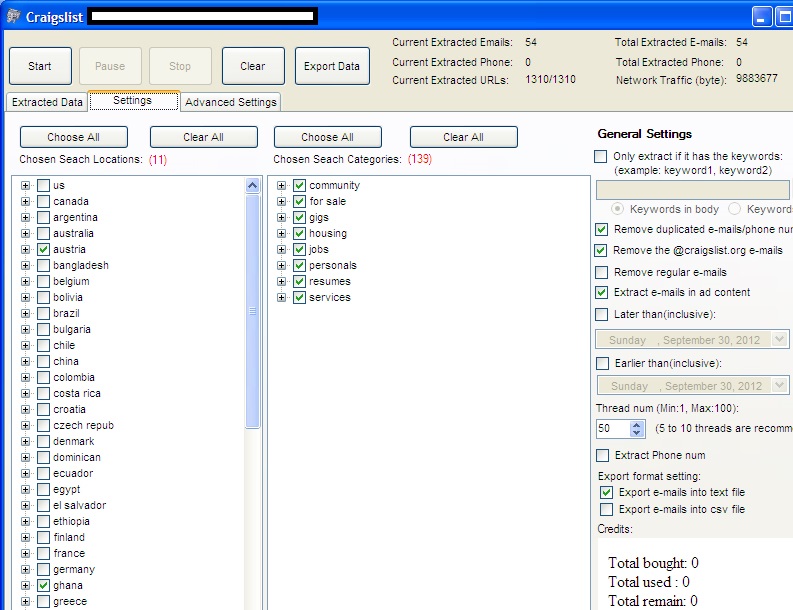Select the 'bangladesh' location row
The width and height of the screenshot is (793, 610).
coord(80,266)
